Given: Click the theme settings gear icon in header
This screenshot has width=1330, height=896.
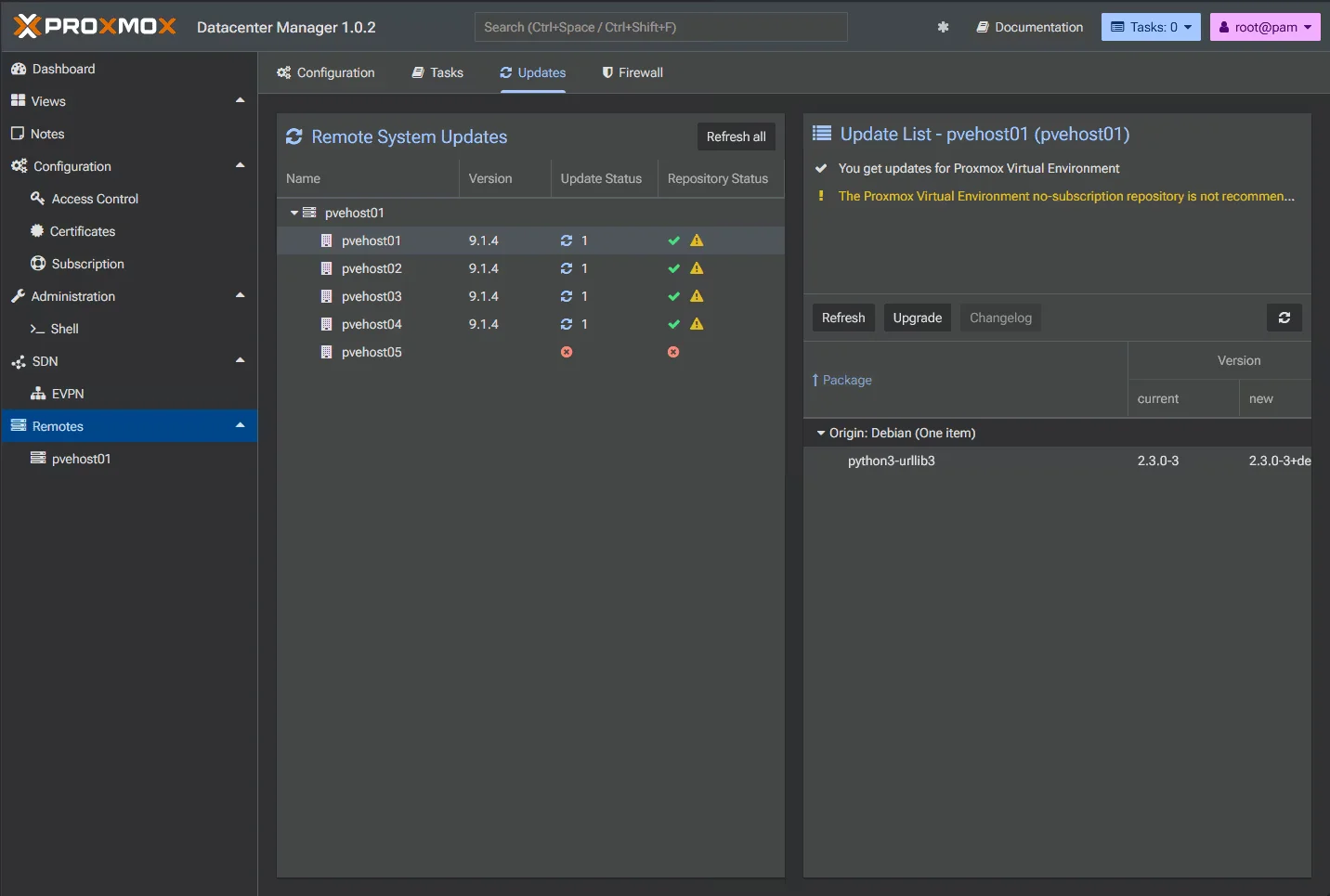Looking at the screenshot, I should click(x=943, y=27).
